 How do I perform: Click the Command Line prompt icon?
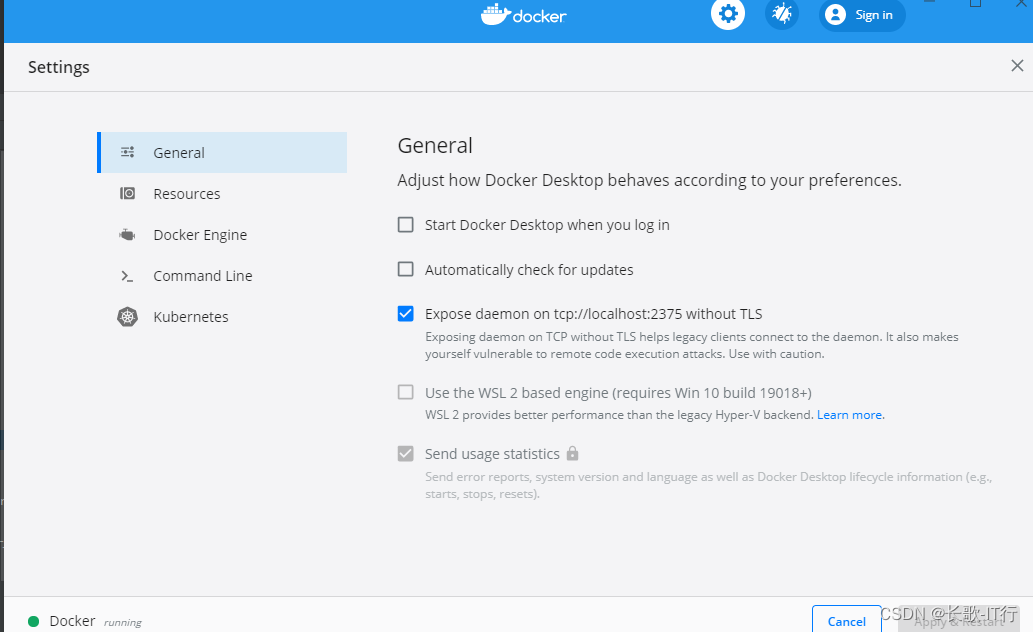click(x=127, y=276)
